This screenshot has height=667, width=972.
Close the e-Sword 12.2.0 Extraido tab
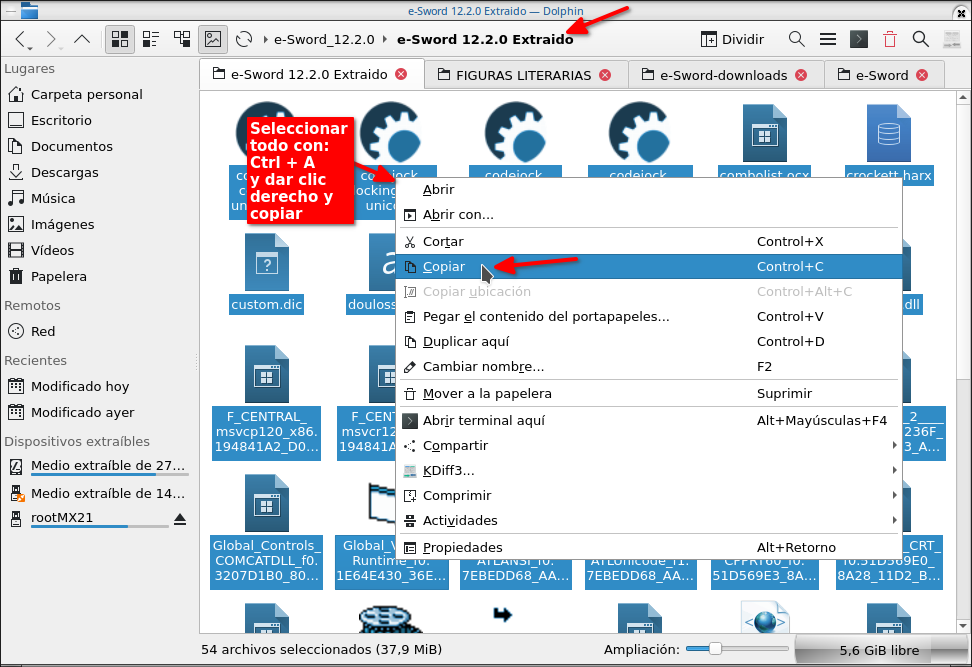tap(401, 74)
